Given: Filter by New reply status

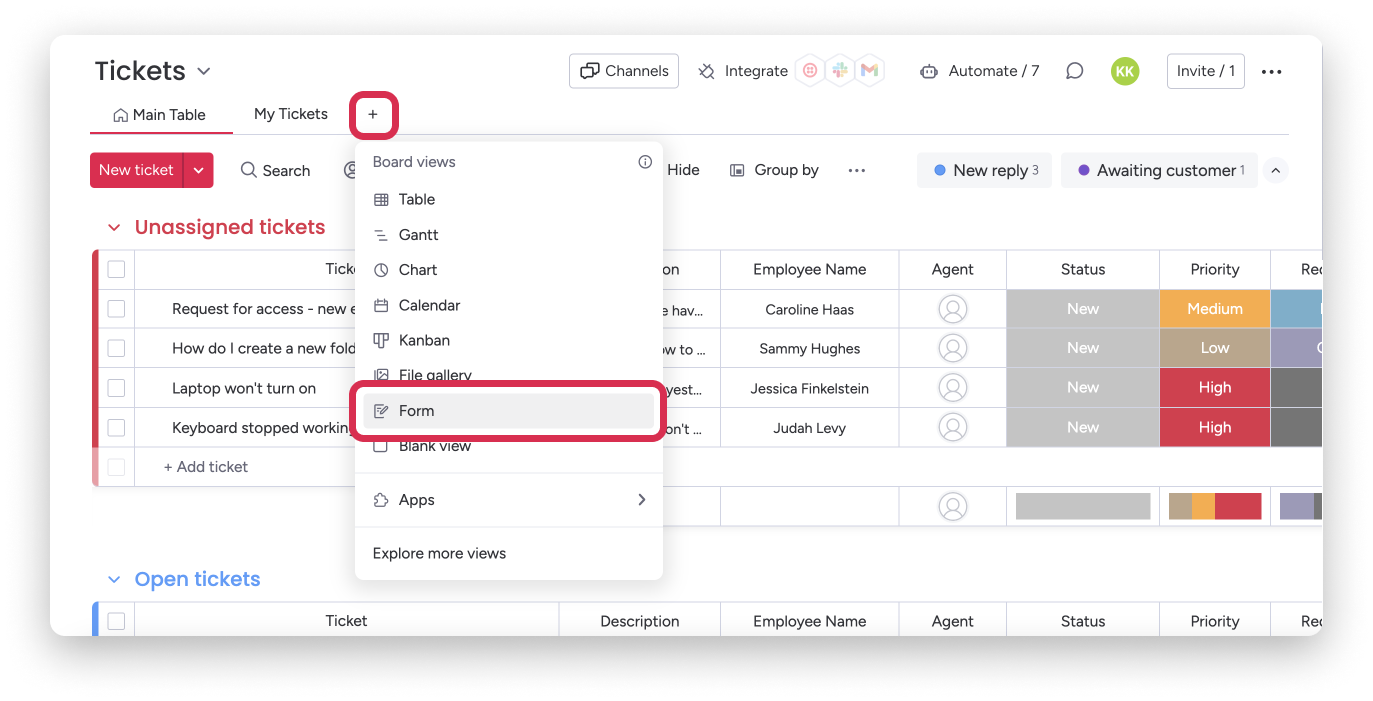Looking at the screenshot, I should (984, 170).
